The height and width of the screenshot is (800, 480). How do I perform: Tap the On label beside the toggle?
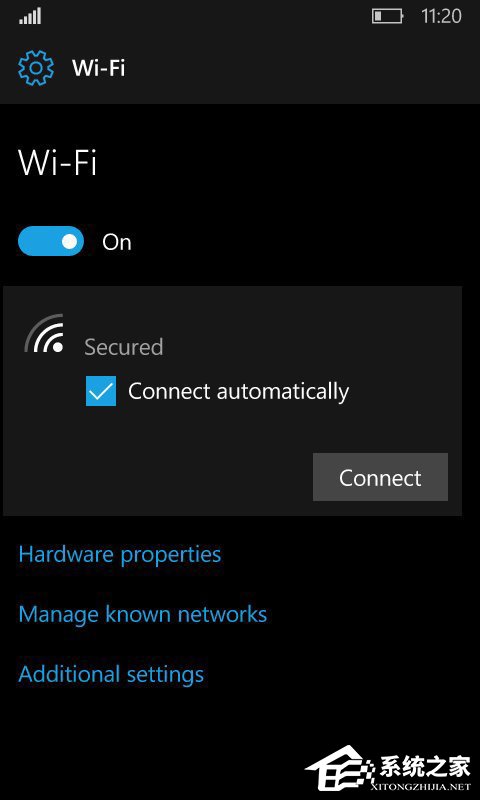[117, 242]
